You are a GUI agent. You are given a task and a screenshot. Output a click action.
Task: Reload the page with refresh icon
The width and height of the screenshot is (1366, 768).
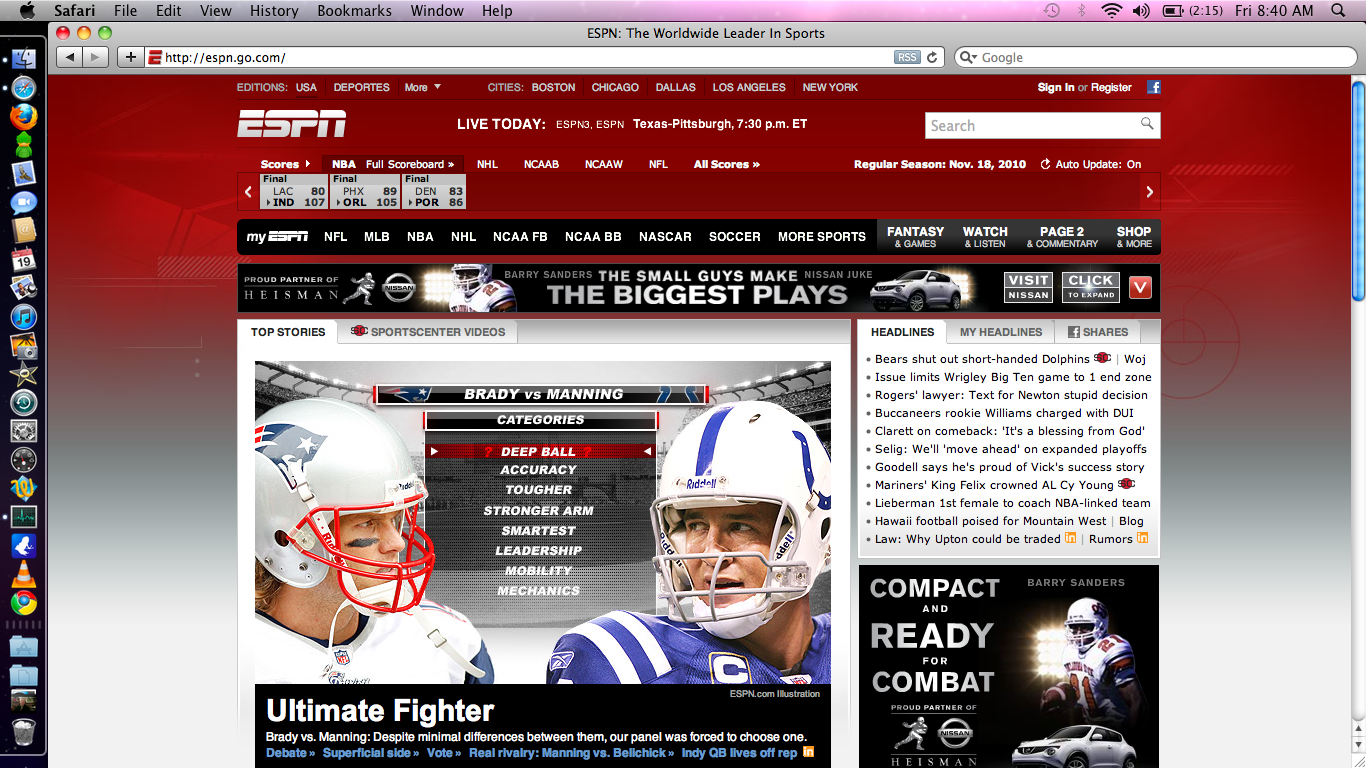(932, 58)
